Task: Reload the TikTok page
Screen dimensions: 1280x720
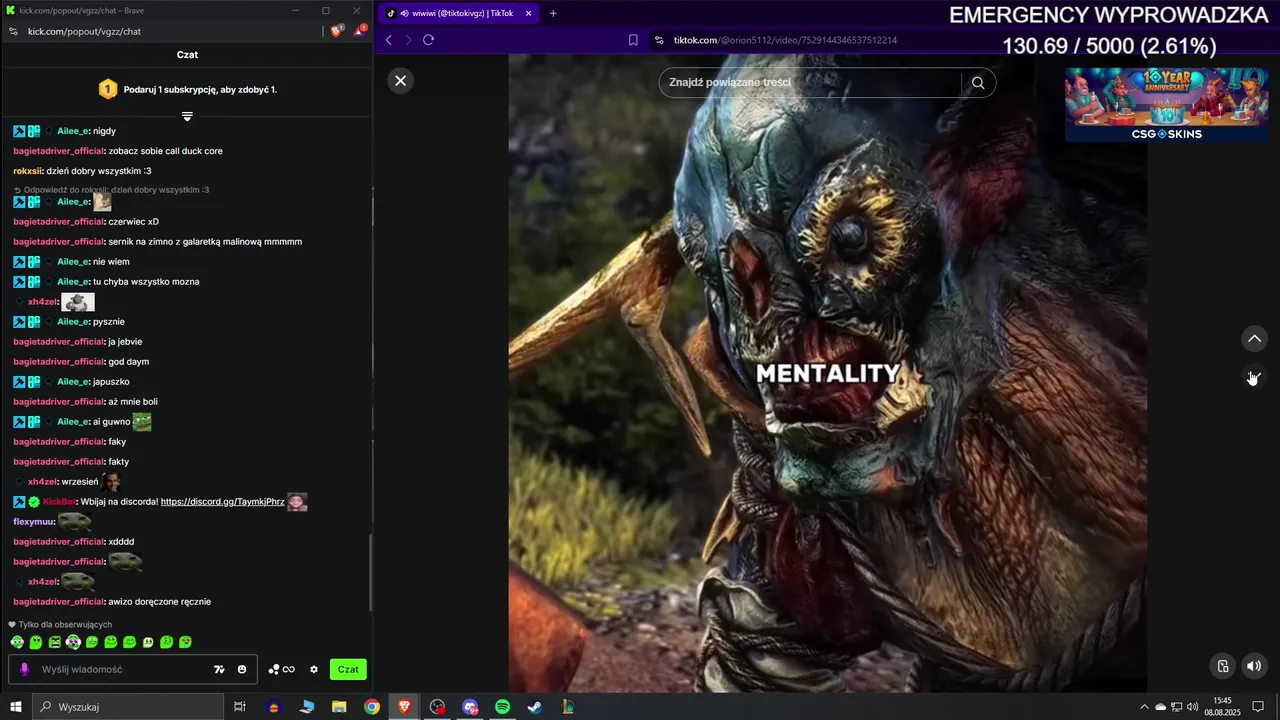Action: click(x=428, y=40)
